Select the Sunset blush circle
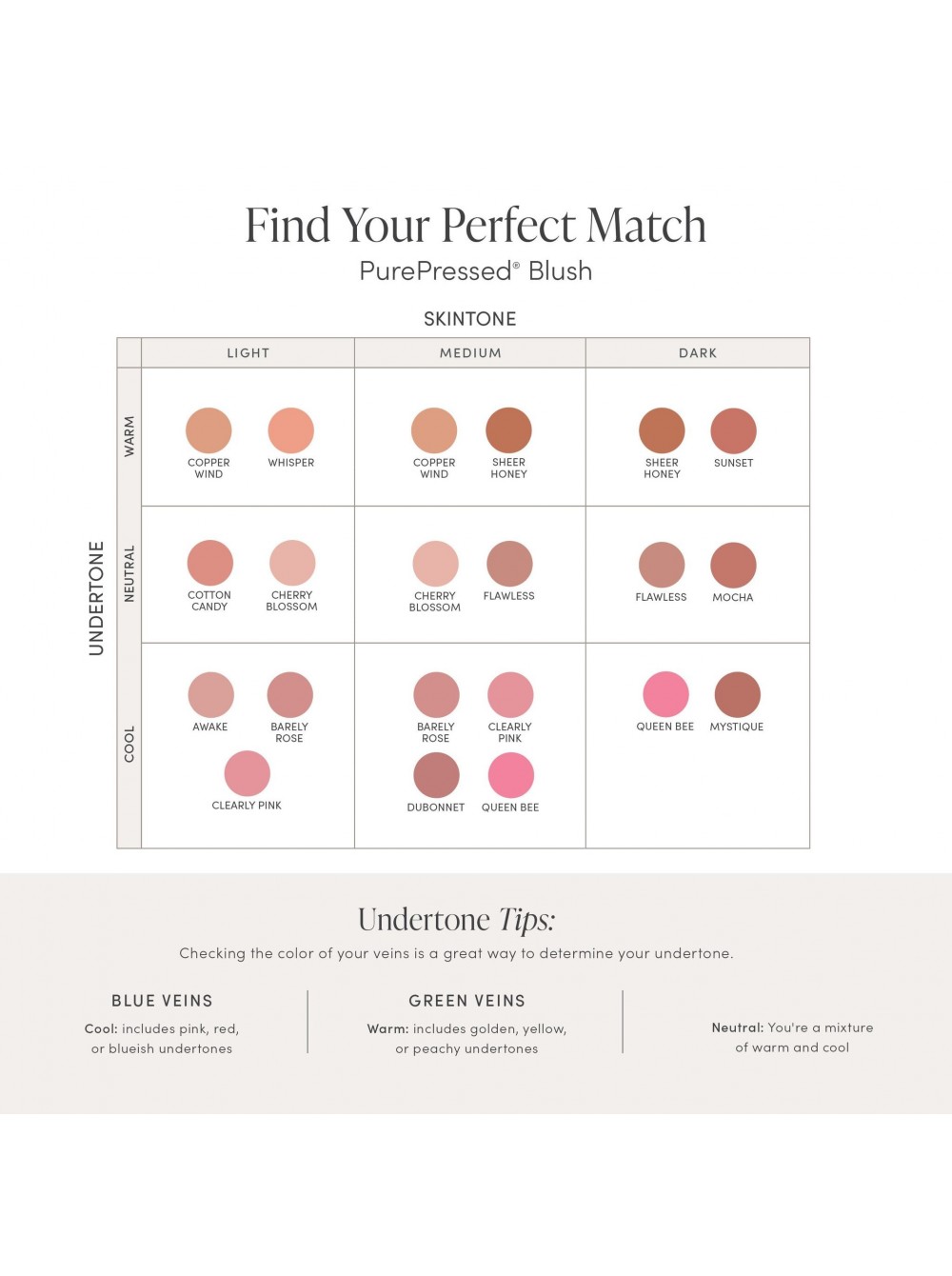This screenshot has height=1276, width=952. [x=733, y=430]
